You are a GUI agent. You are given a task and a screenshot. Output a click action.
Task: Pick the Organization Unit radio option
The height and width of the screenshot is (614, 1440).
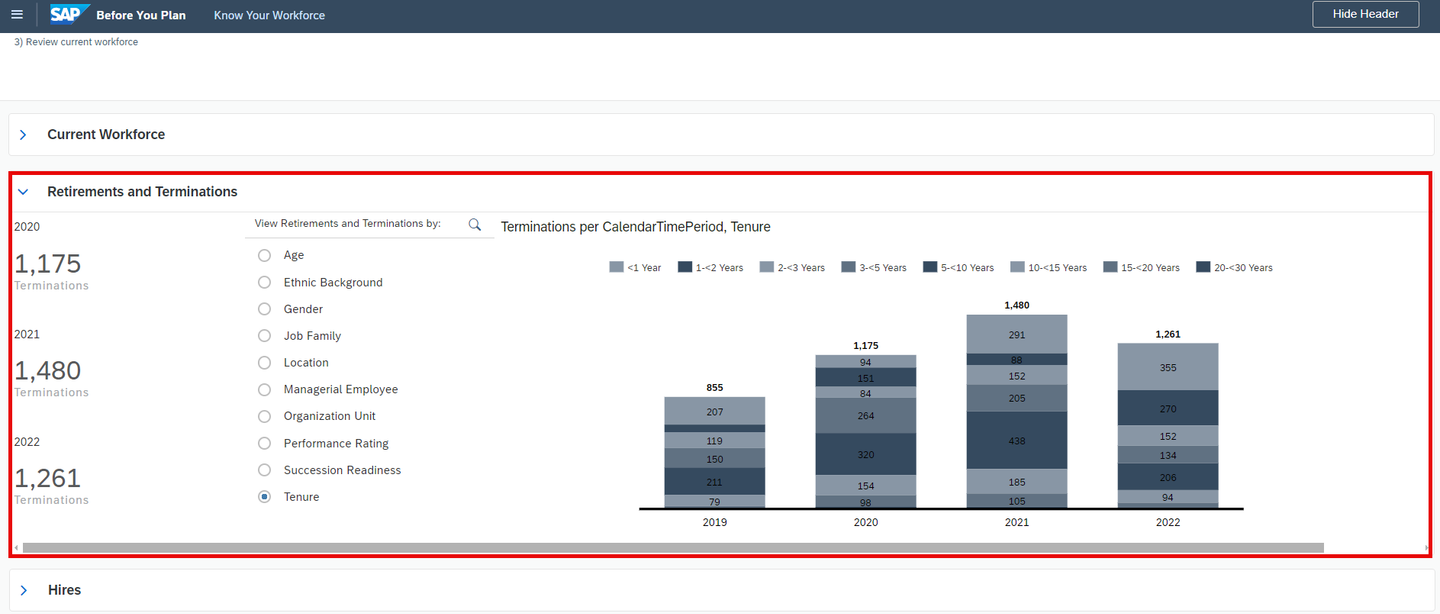(265, 416)
